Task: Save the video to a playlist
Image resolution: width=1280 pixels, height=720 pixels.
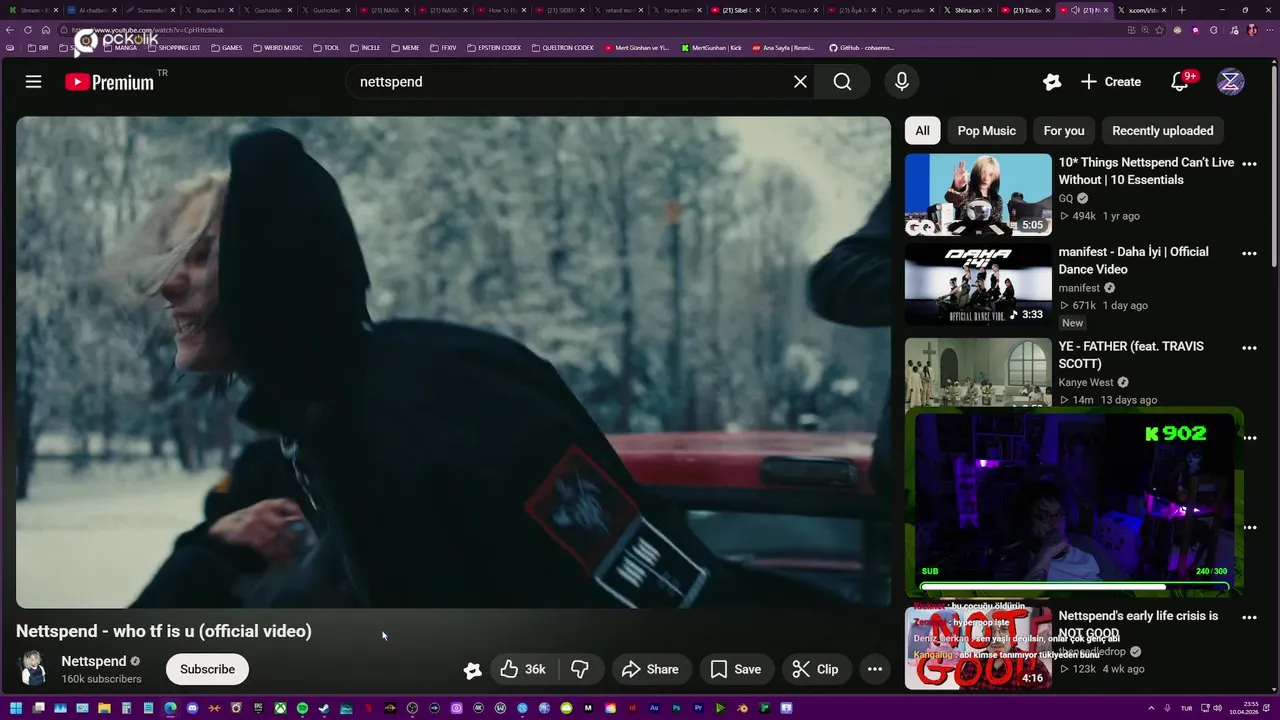Action: (736, 669)
